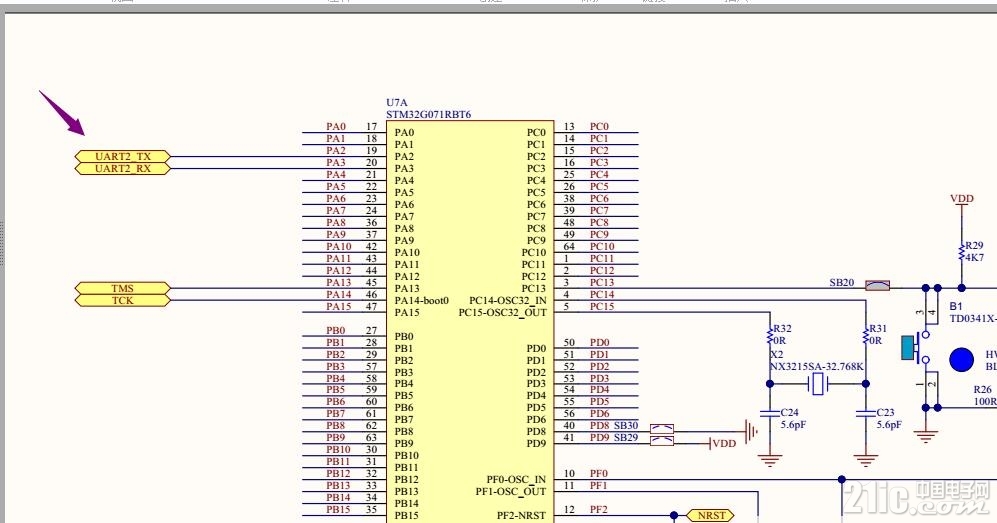Select the VDD power port above R29
Viewport: 997px width, 523px height.
(962, 200)
